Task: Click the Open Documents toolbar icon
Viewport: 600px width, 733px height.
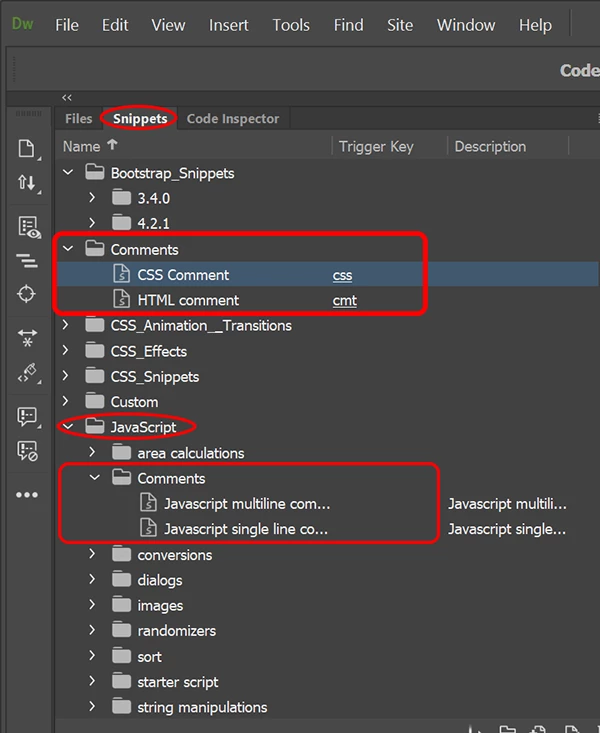Action: point(28,149)
